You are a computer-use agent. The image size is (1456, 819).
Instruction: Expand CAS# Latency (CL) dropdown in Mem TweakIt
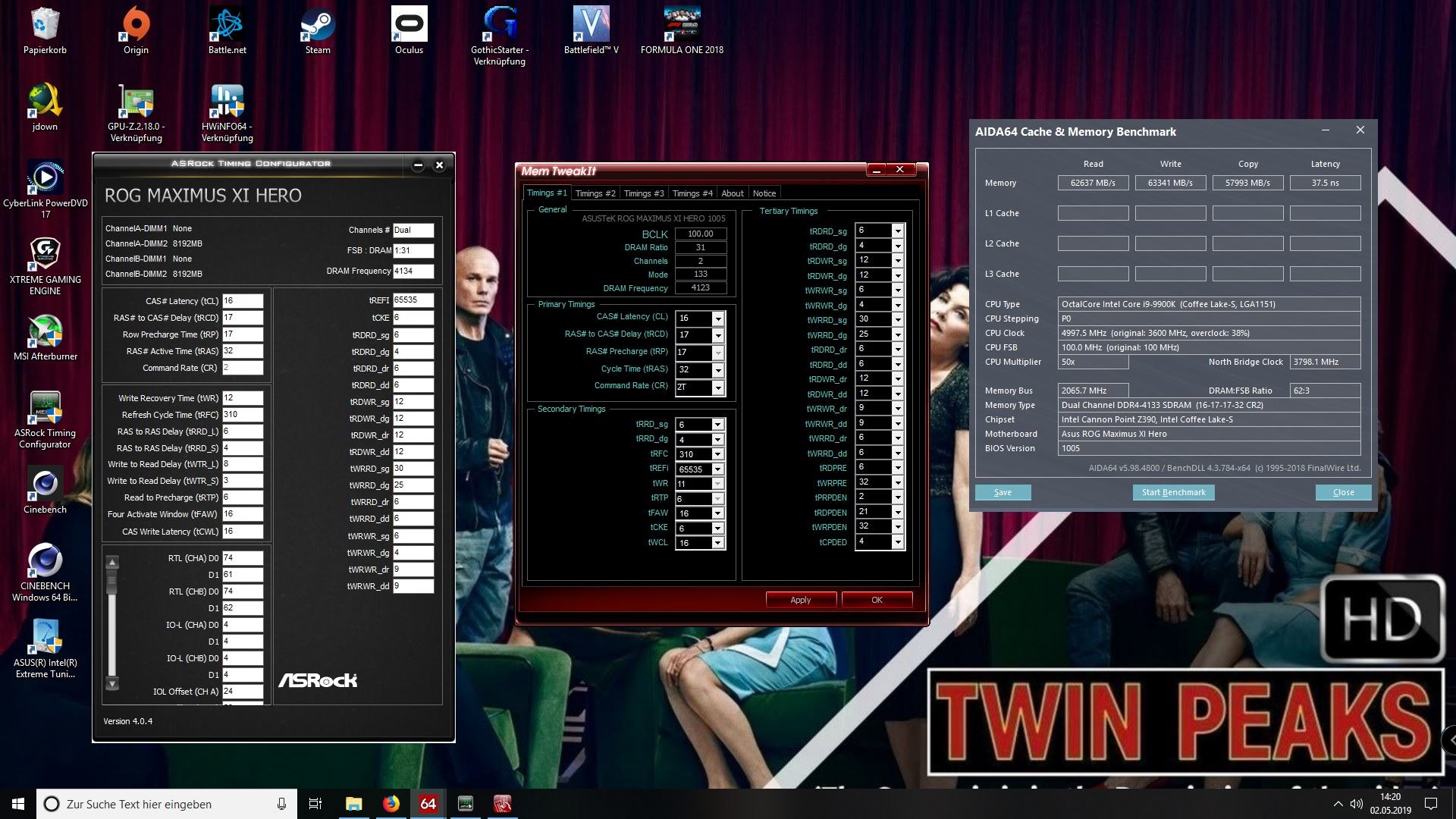click(x=717, y=318)
